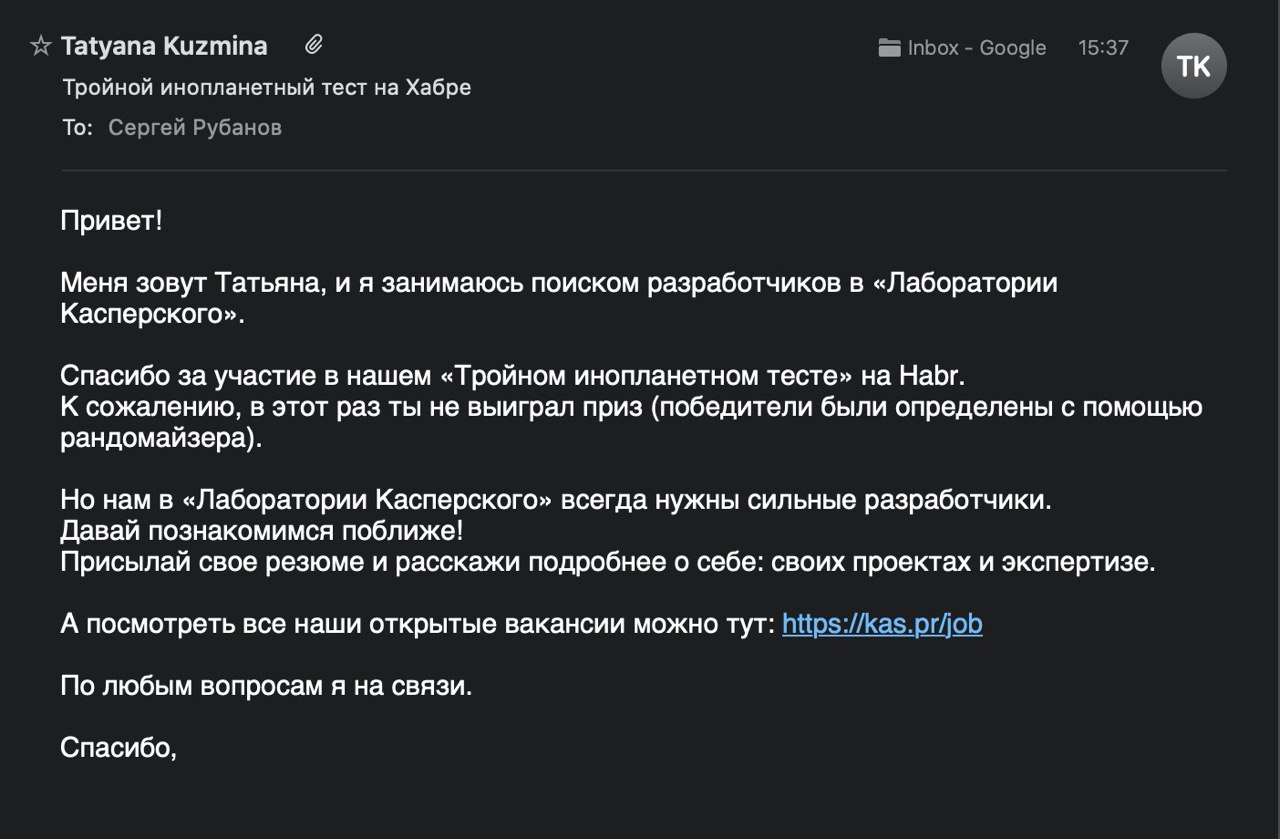
Task: Click the Inbox - Google mailbox label
Action: (977, 48)
